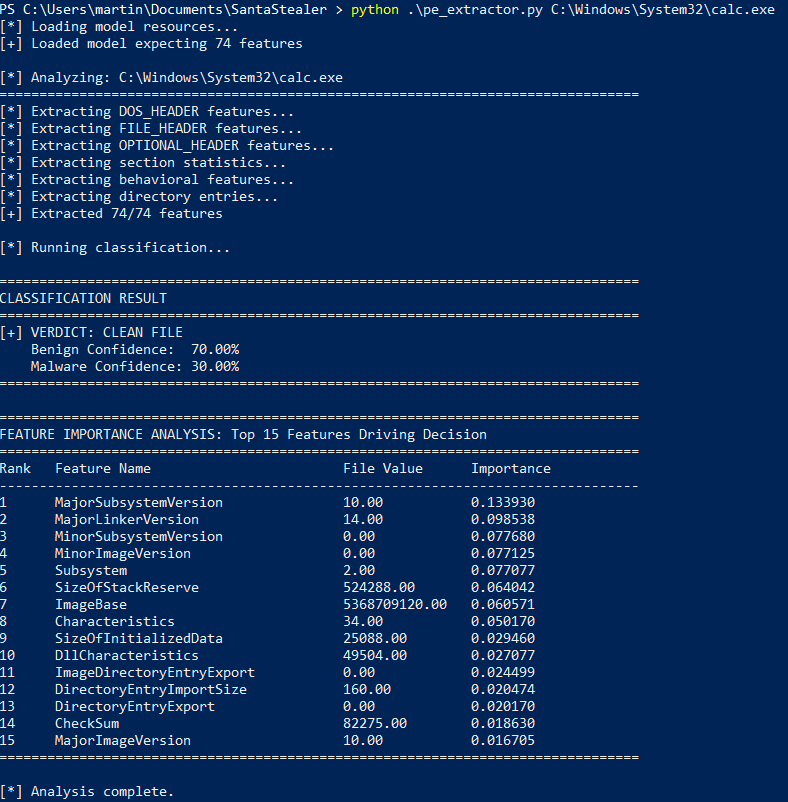
Task: Click 'MinorImageVersion' feature name
Action: [x=123, y=553]
